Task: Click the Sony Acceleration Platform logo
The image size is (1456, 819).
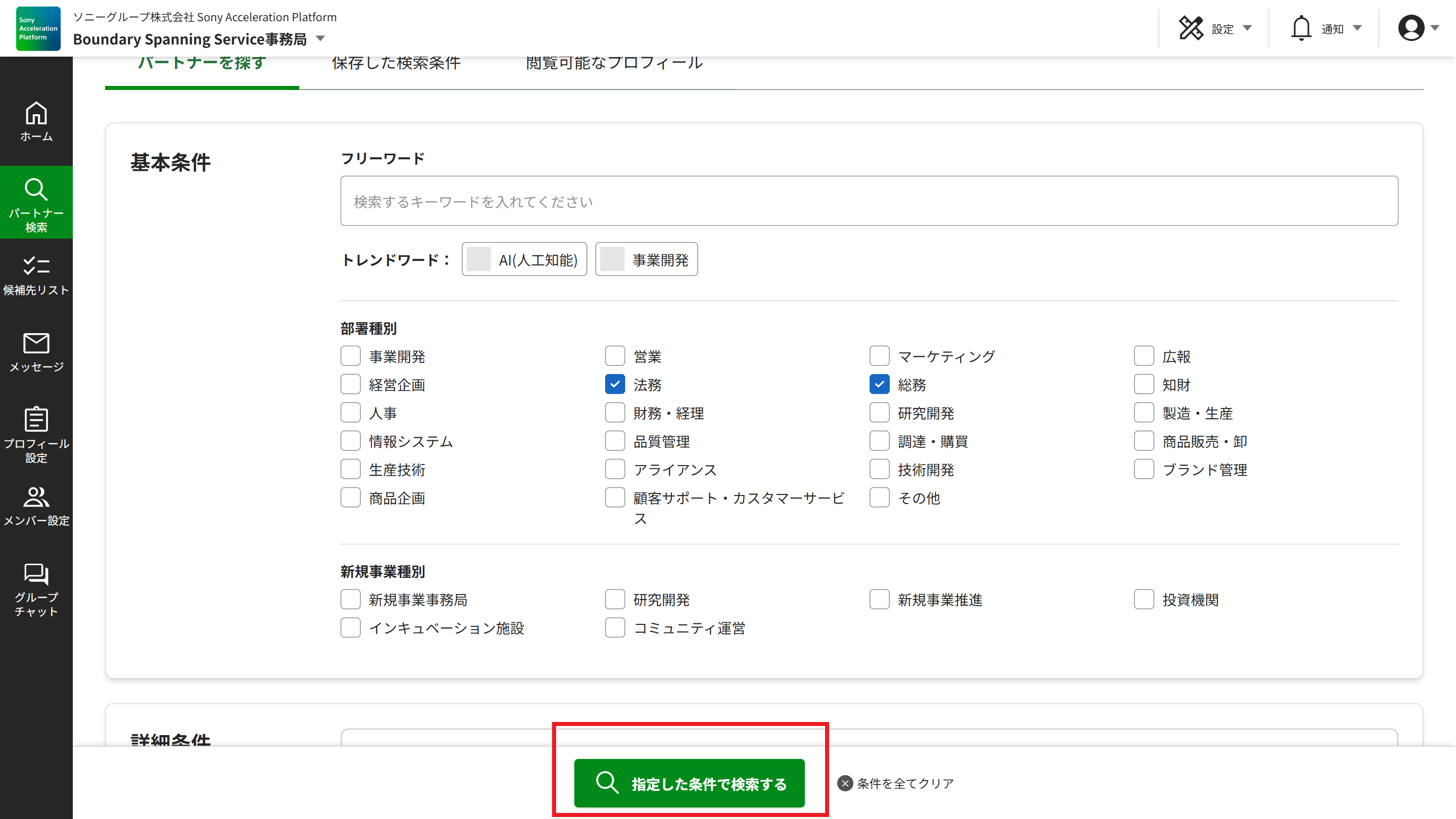Action: point(38,28)
